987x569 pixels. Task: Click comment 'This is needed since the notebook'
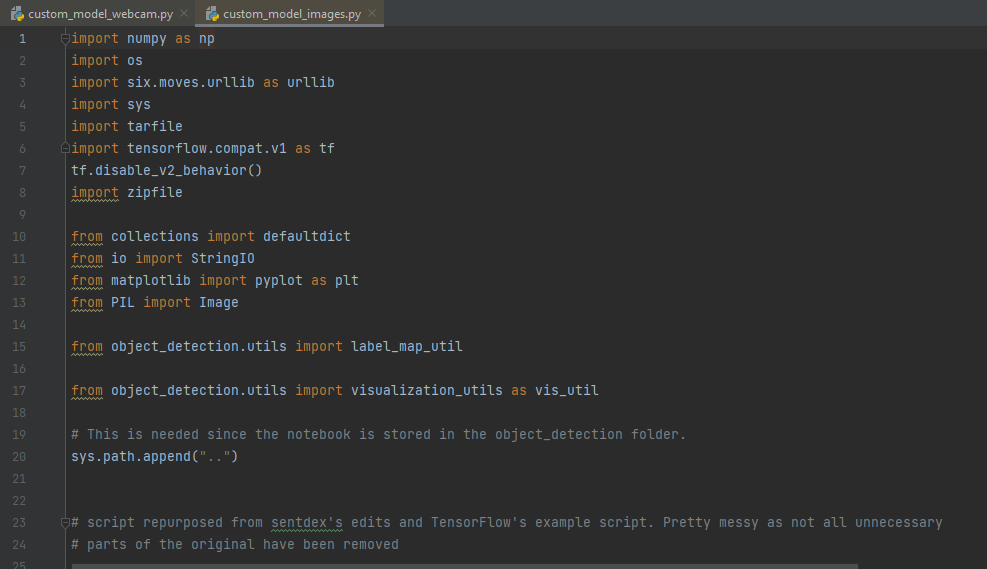click(x=218, y=435)
